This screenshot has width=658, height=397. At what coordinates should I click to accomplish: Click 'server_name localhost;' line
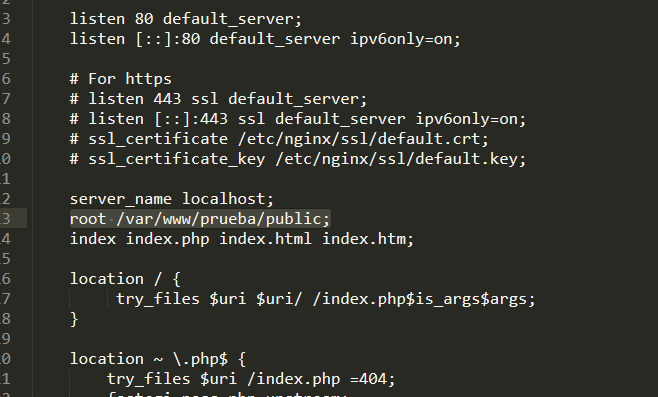[x=172, y=199]
